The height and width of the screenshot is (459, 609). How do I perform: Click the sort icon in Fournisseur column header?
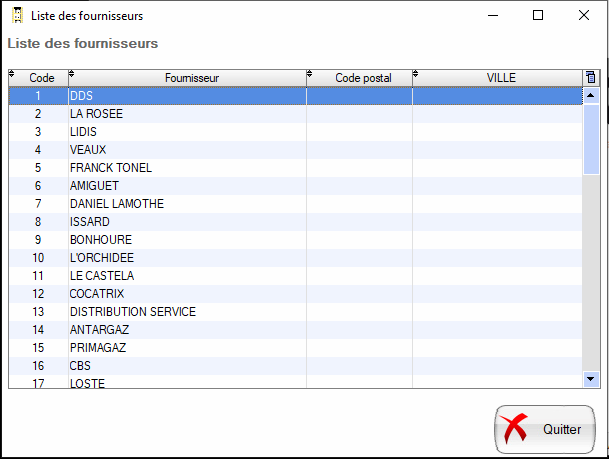pyautogui.click(x=71, y=74)
